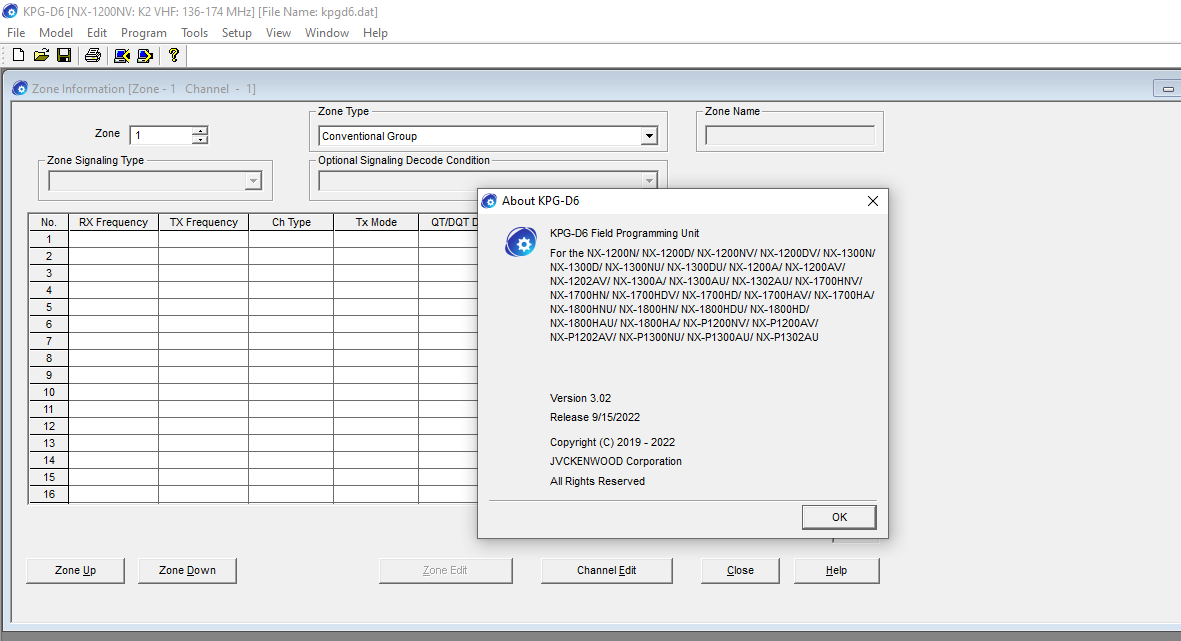The width and height of the screenshot is (1181, 641).
Task: Expand Optional Signaling Decode Condition dropdown
Action: click(648, 181)
